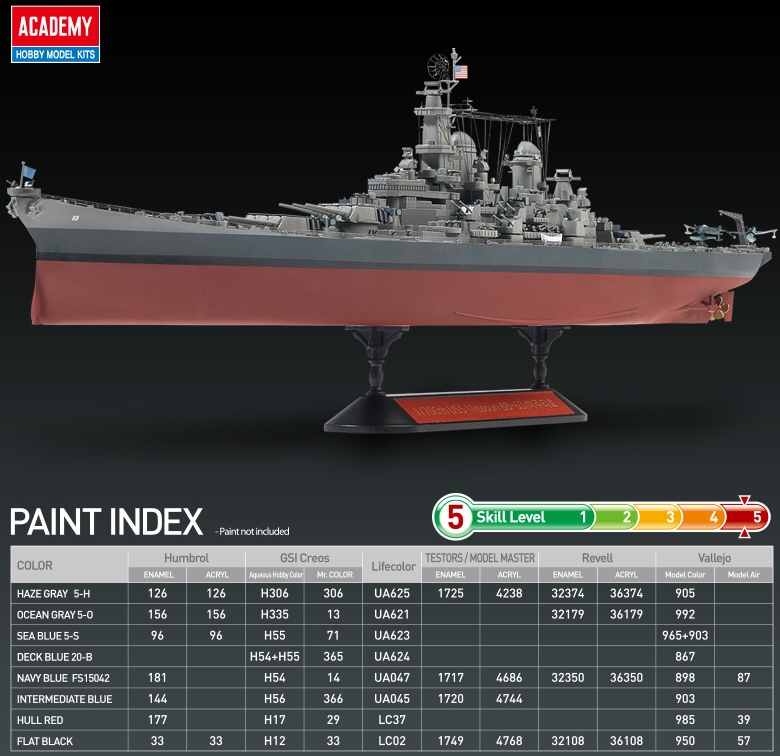Click the ENAMEL subheader under Humbrol
The width and height of the screenshot is (780, 756).
click(x=159, y=574)
